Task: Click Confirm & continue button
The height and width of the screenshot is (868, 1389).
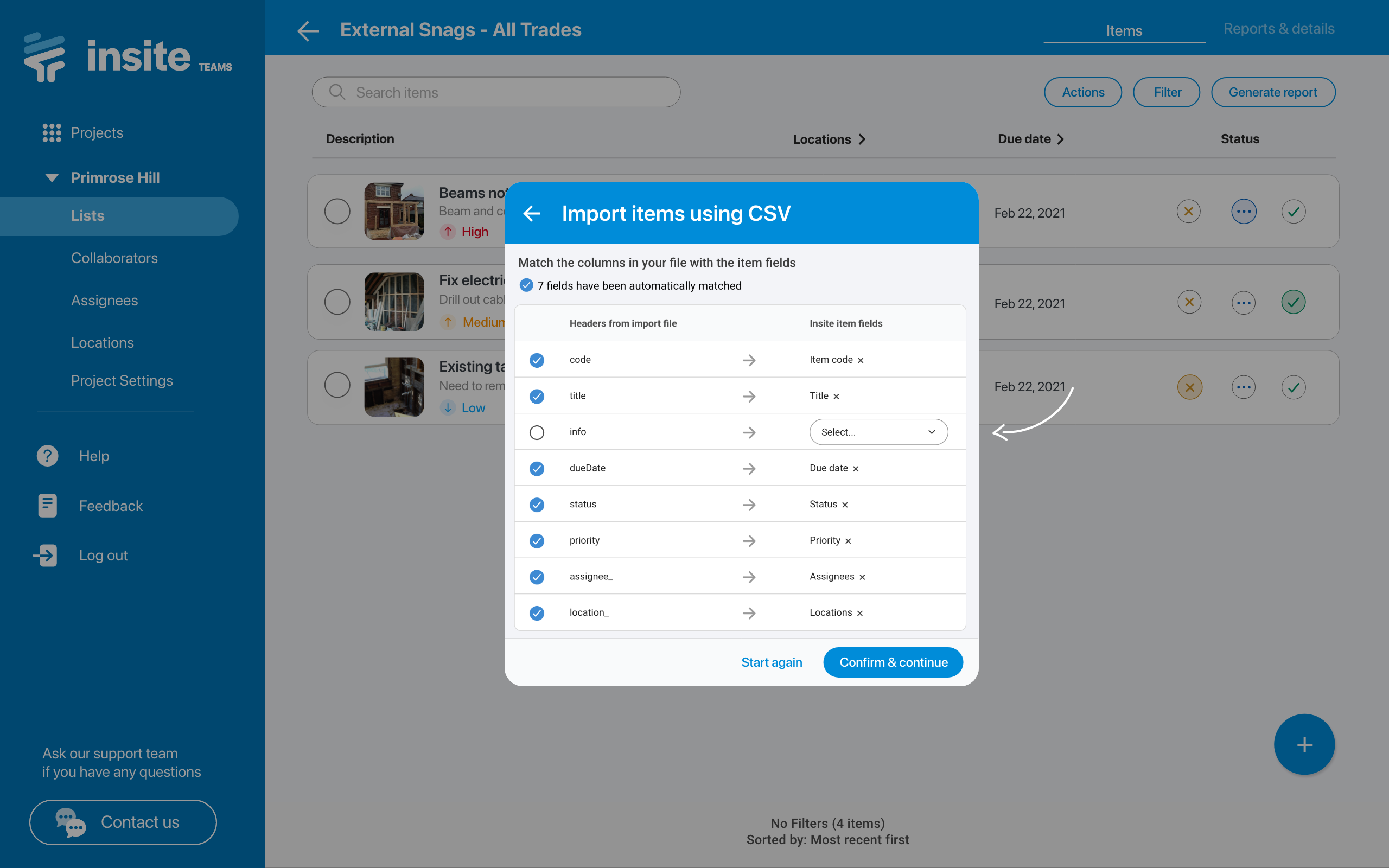Action: pos(893,662)
